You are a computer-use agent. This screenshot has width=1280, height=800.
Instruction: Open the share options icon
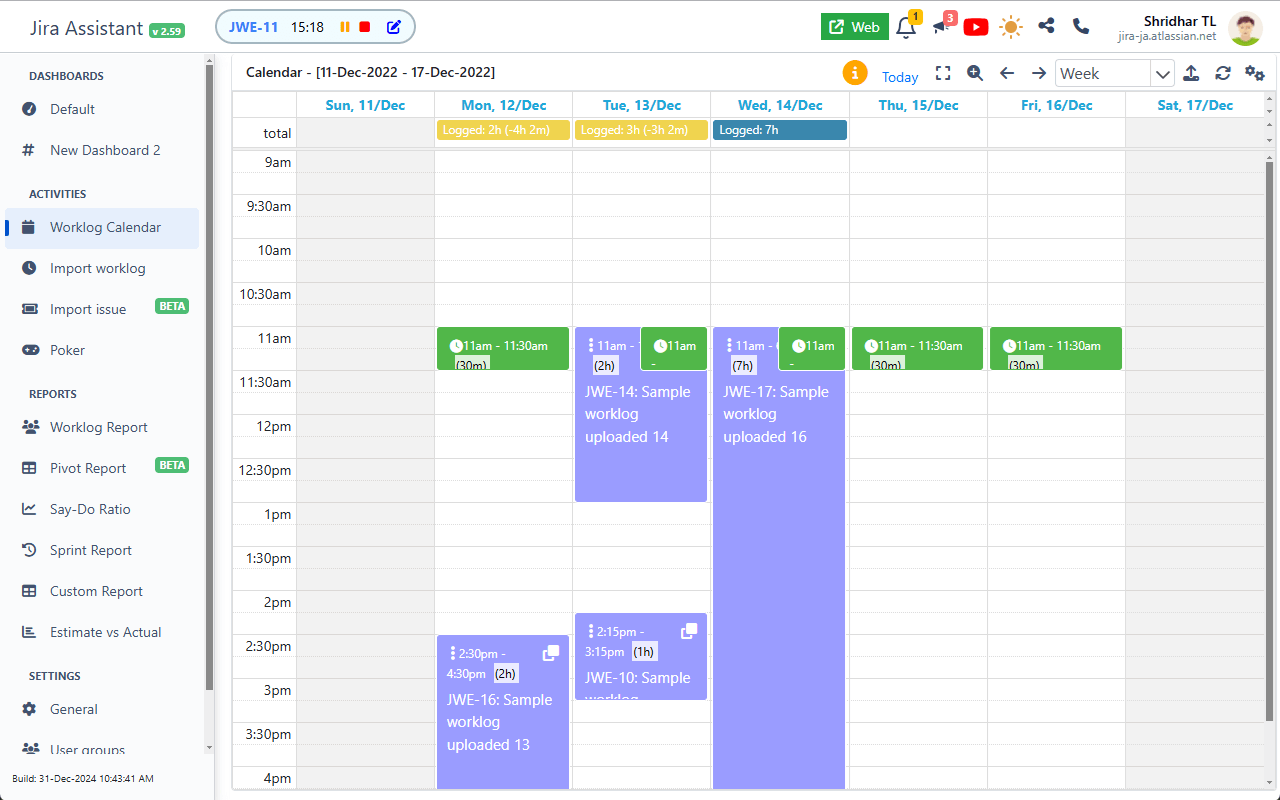[x=1046, y=27]
